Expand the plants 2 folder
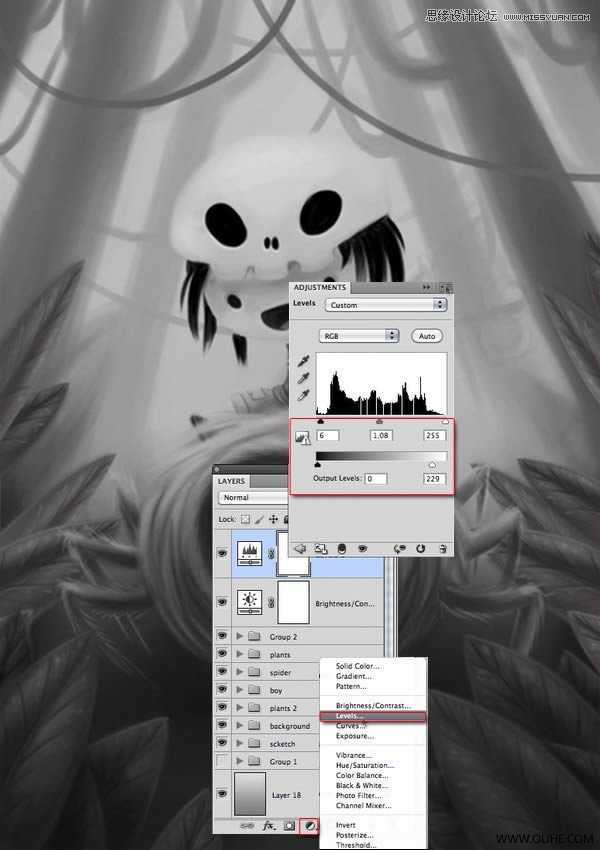The width and height of the screenshot is (600, 850). [x=240, y=708]
